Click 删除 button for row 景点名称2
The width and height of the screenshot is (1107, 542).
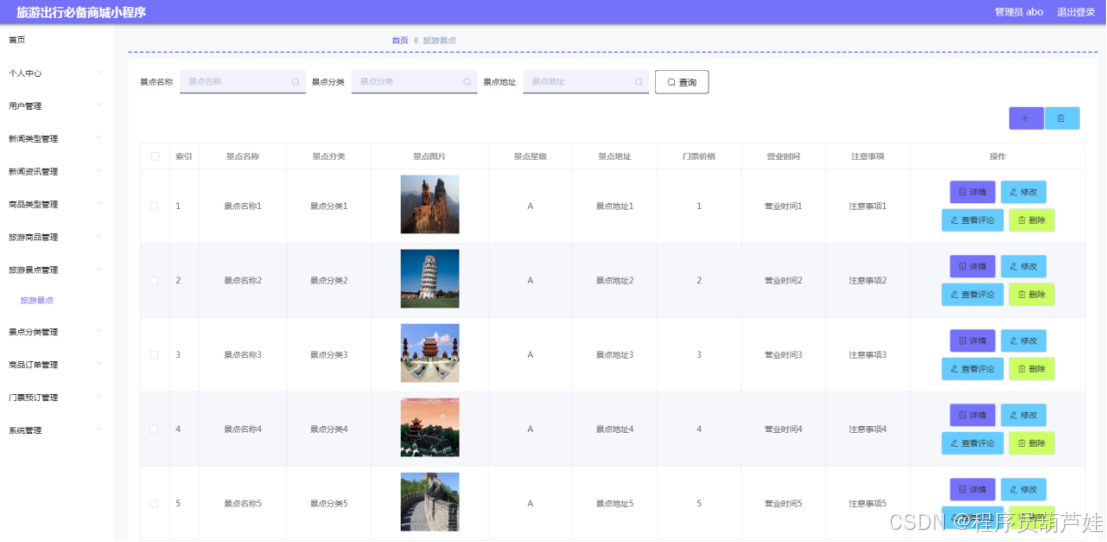point(1031,294)
